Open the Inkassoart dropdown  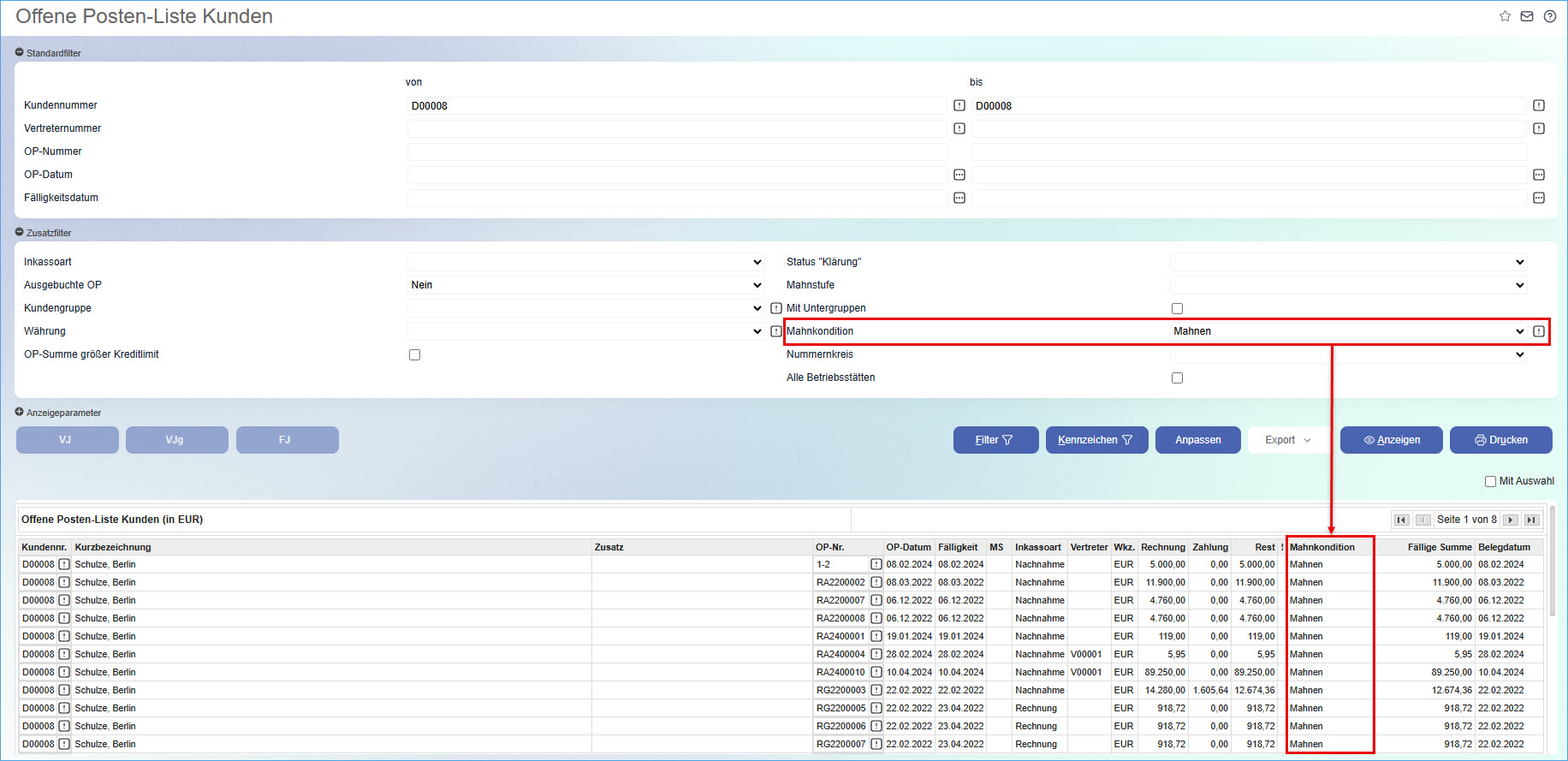[x=585, y=262]
